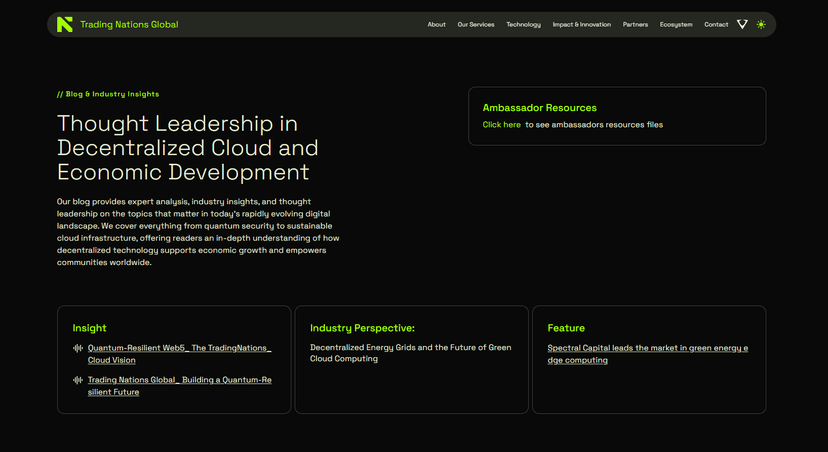Click audio waveform icon beside Quantum-Resilient Web5
The image size is (828, 452).
[78, 348]
